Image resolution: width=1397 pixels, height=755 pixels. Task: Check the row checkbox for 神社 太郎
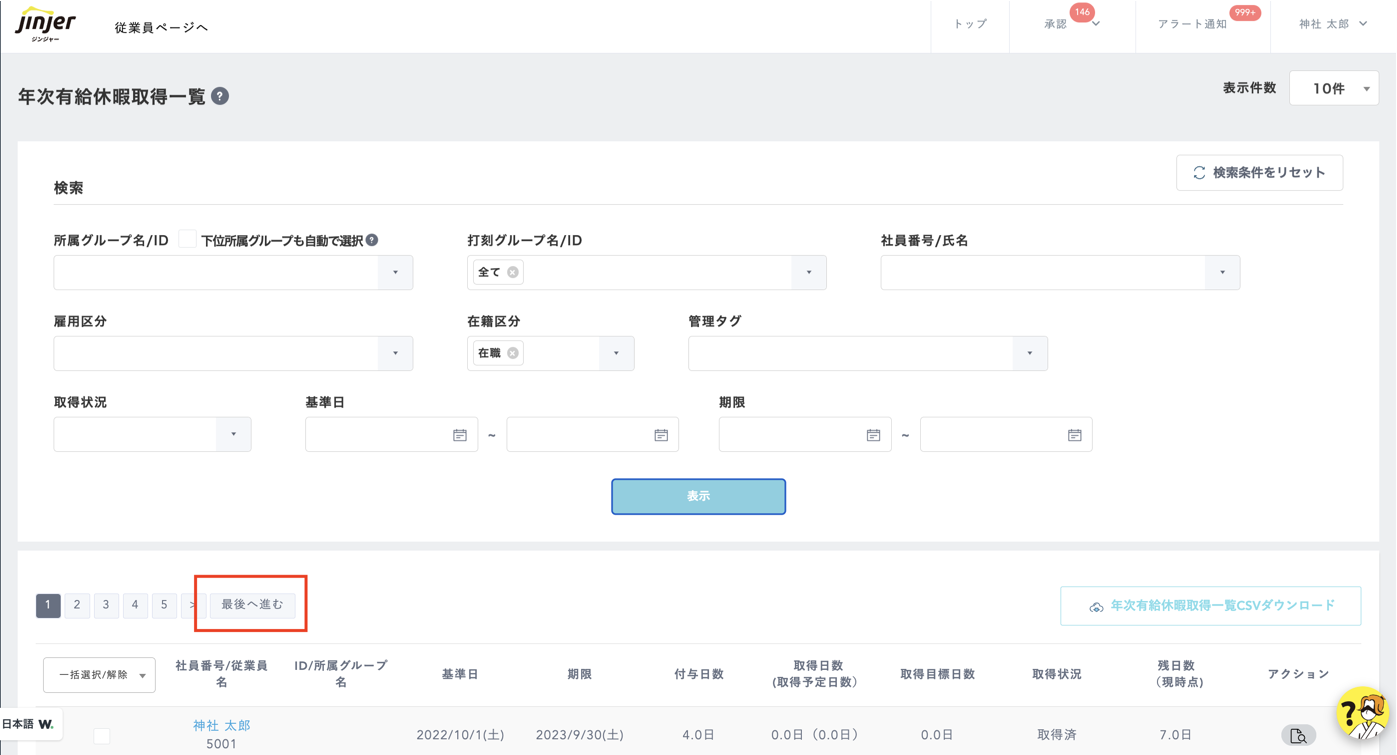(x=102, y=736)
